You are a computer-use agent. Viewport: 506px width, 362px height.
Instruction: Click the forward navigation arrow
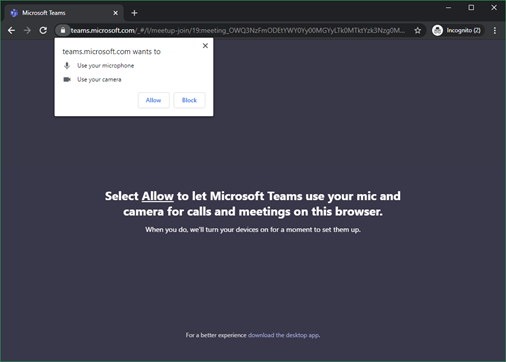click(x=27, y=30)
